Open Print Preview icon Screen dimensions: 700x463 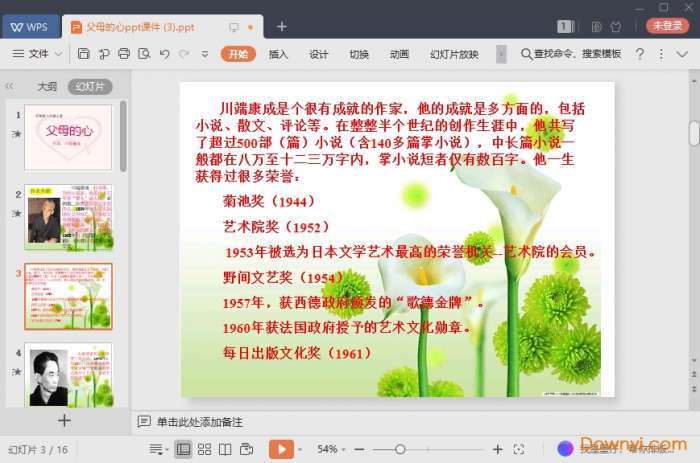[x=144, y=54]
